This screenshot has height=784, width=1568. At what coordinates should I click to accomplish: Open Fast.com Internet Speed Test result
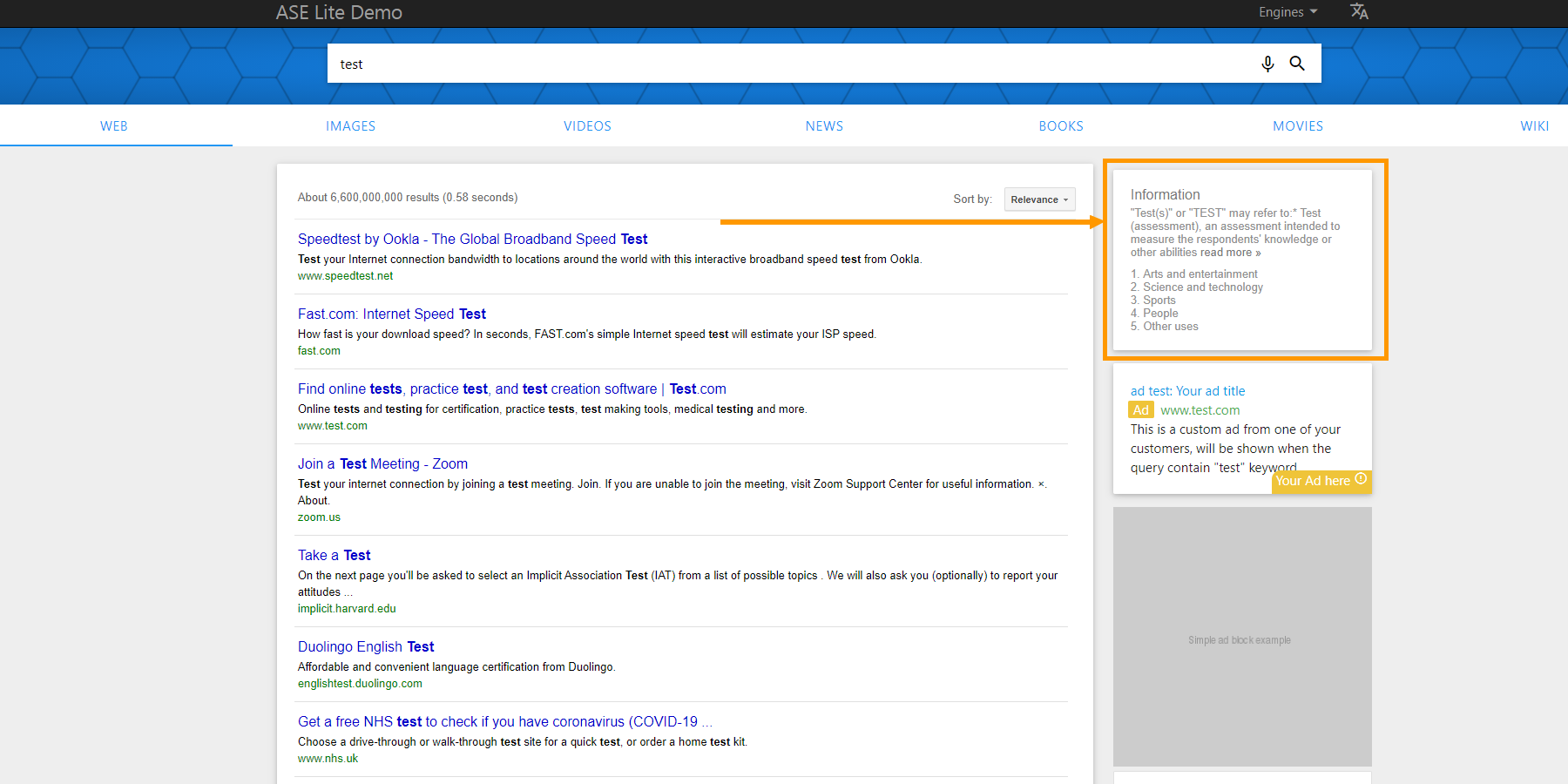click(x=392, y=314)
